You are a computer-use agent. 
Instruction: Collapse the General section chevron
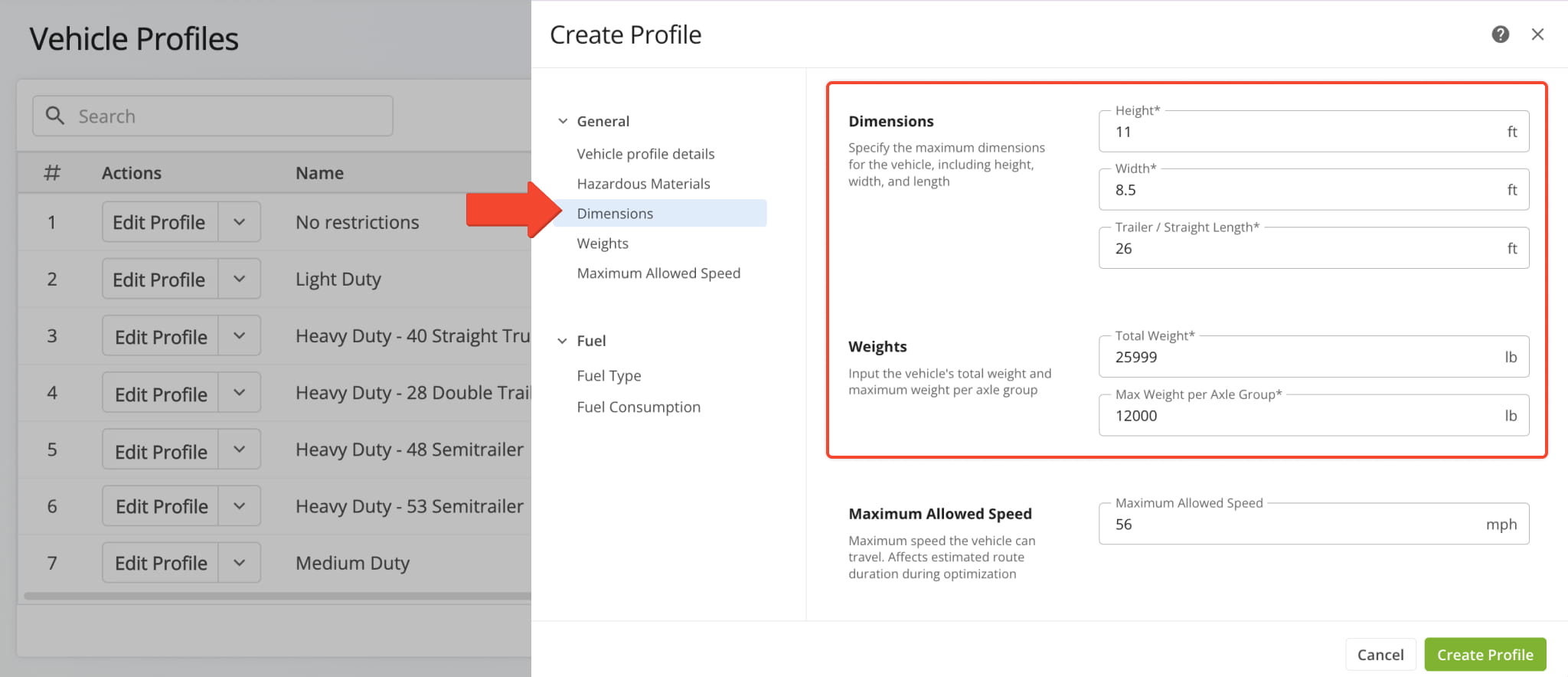(563, 121)
